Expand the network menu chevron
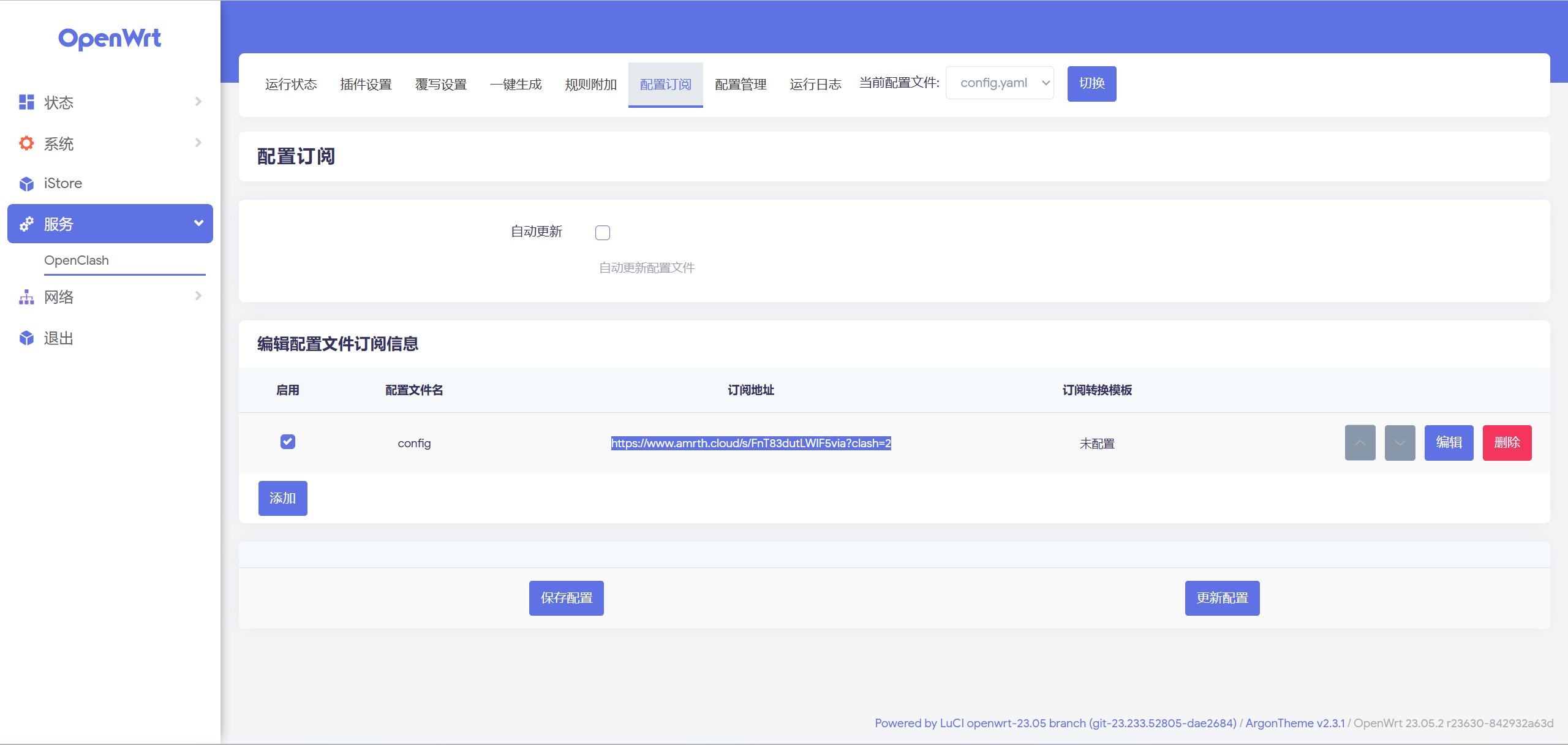Viewport: 1568px width, 745px height. coord(198,296)
